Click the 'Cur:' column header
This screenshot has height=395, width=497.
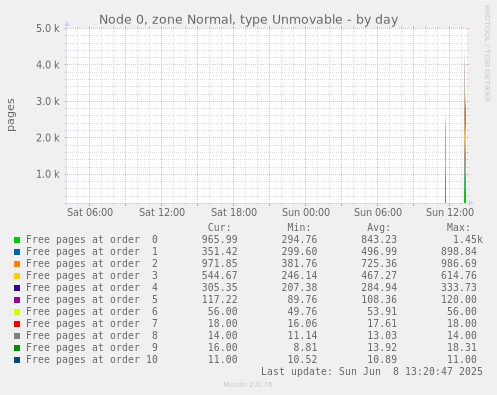click(x=219, y=228)
